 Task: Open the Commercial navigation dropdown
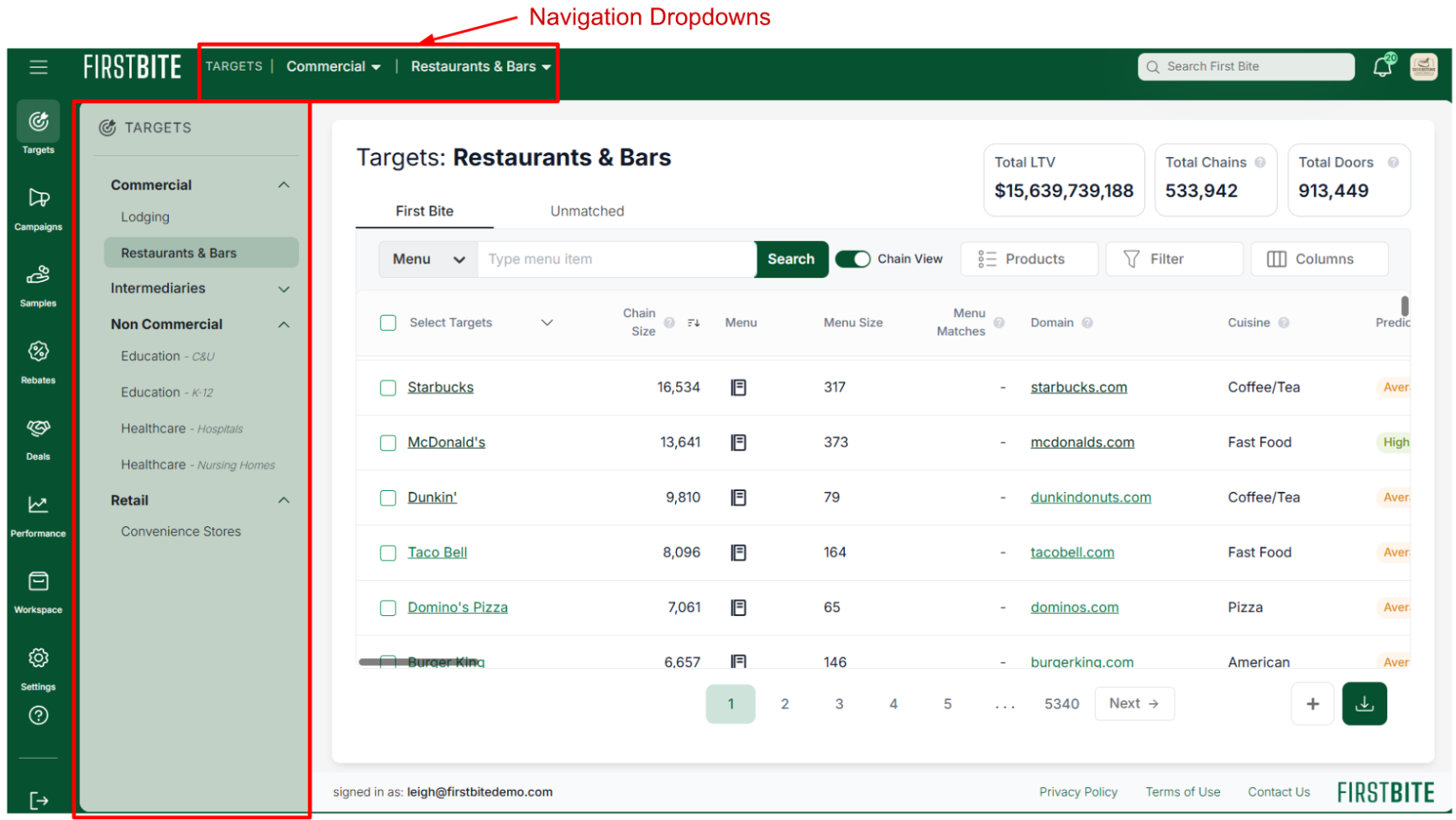[x=333, y=67]
